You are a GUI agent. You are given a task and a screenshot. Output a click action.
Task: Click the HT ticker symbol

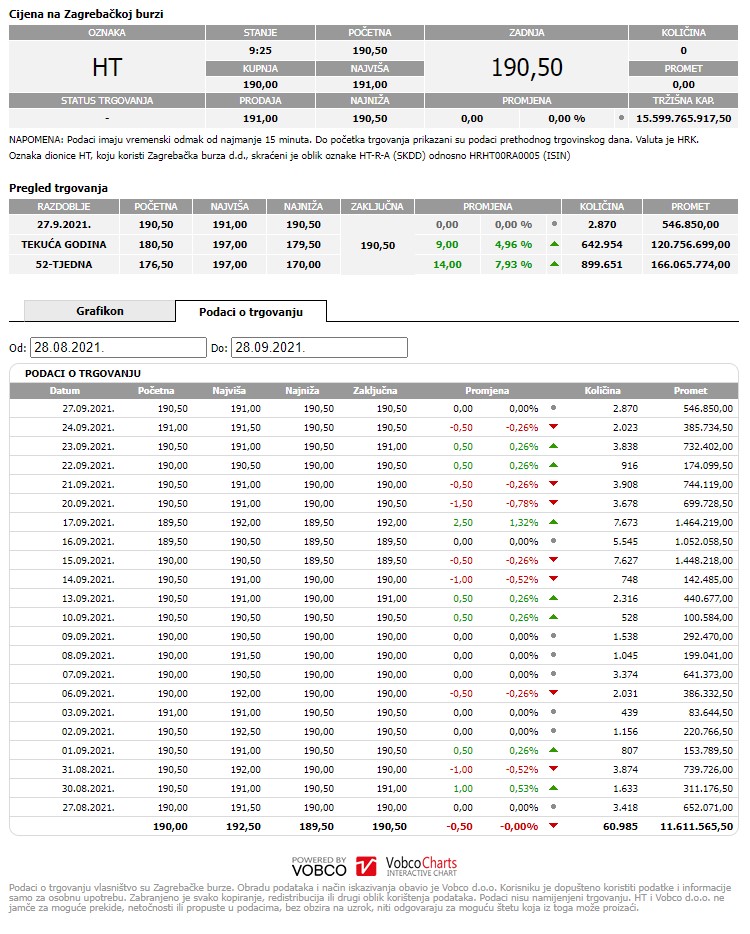point(107,67)
